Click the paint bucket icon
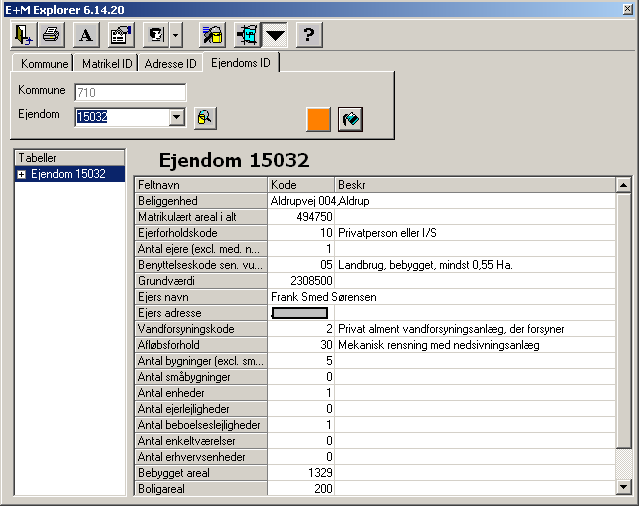Image resolution: width=639 pixels, height=506 pixels. pyautogui.click(x=350, y=118)
